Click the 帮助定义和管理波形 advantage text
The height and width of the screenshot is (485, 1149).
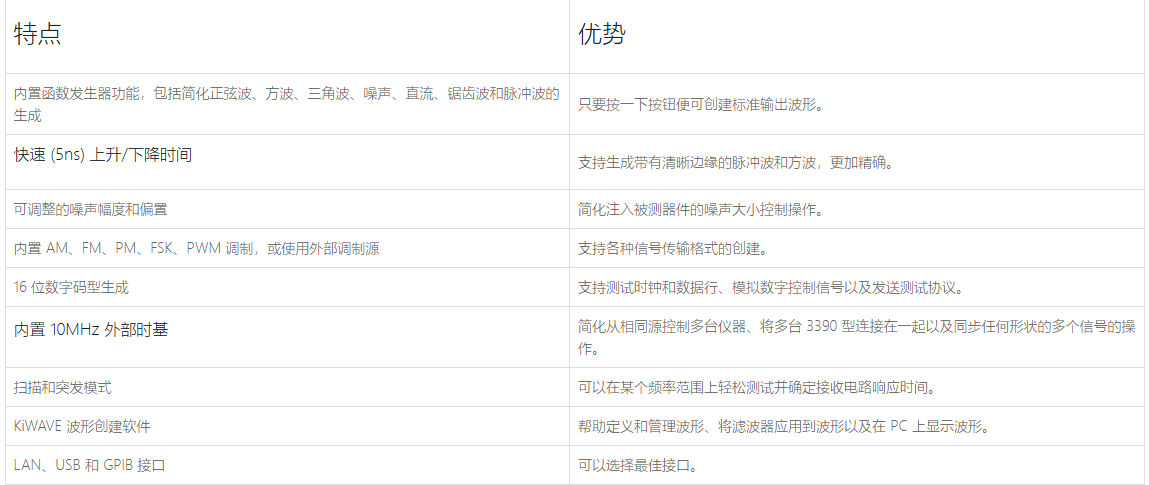pos(783,426)
